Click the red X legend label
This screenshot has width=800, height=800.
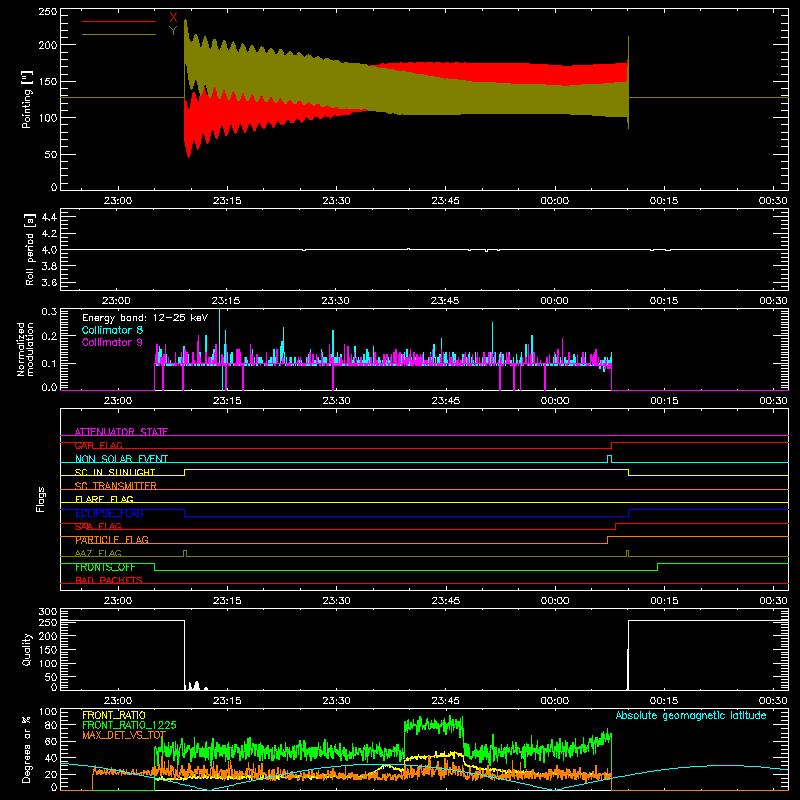173,18
